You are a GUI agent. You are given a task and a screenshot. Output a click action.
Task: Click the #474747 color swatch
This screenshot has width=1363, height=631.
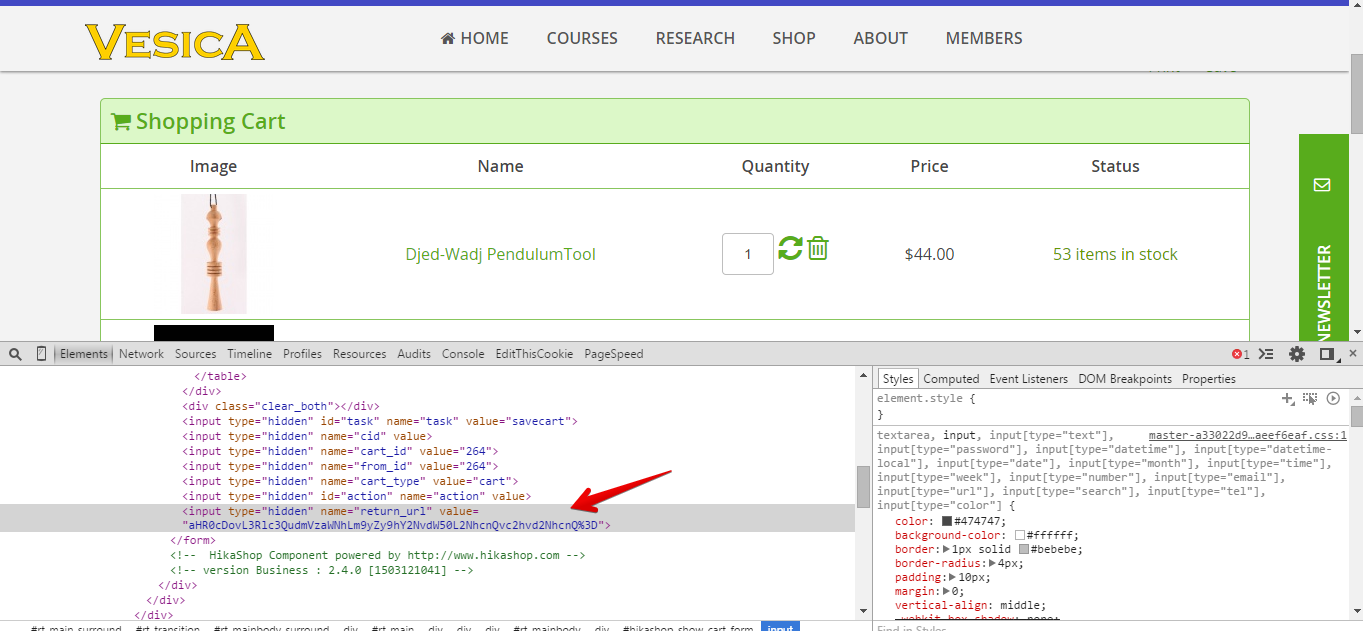coord(946,521)
